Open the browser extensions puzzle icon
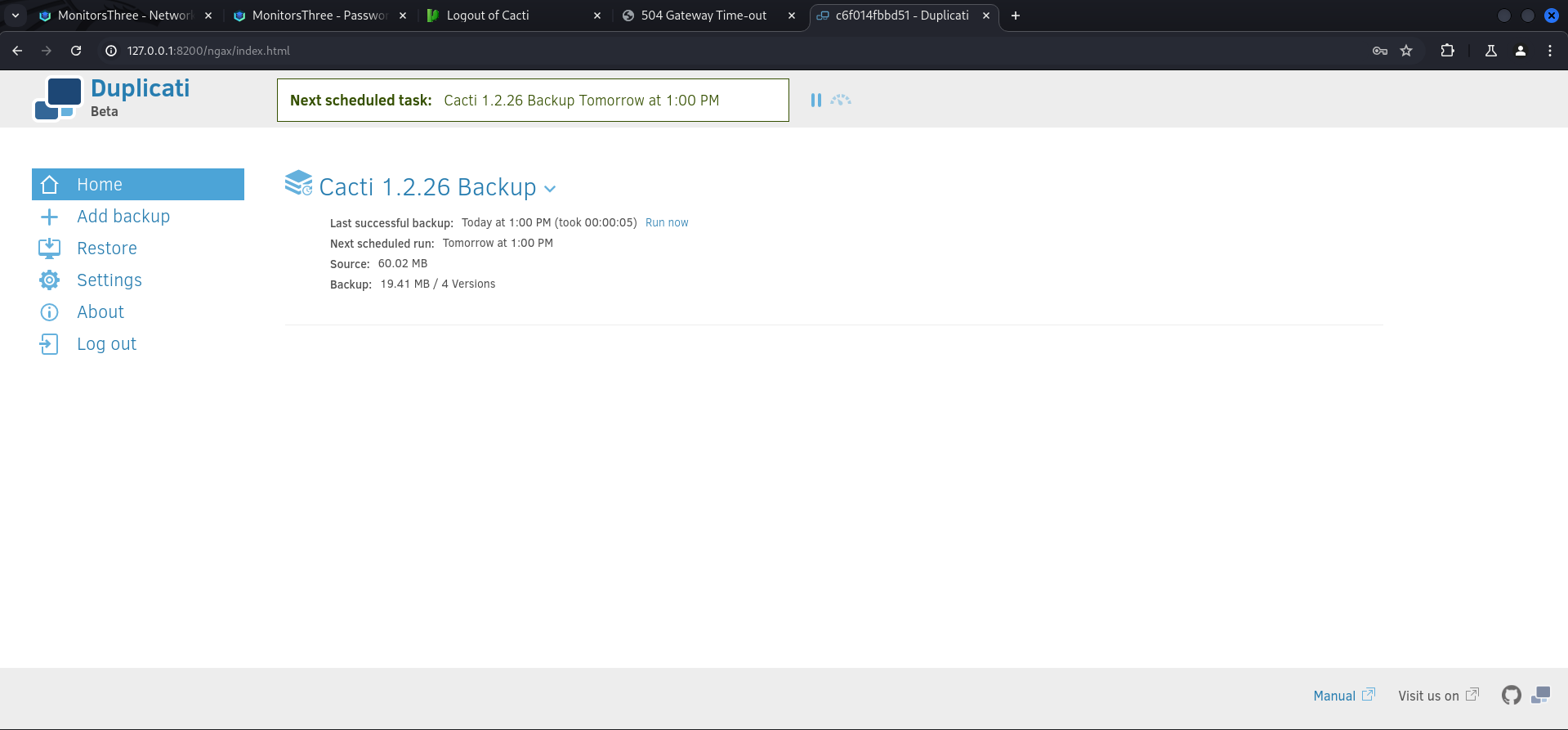Screen dimensions: 1568x730 click(1447, 51)
